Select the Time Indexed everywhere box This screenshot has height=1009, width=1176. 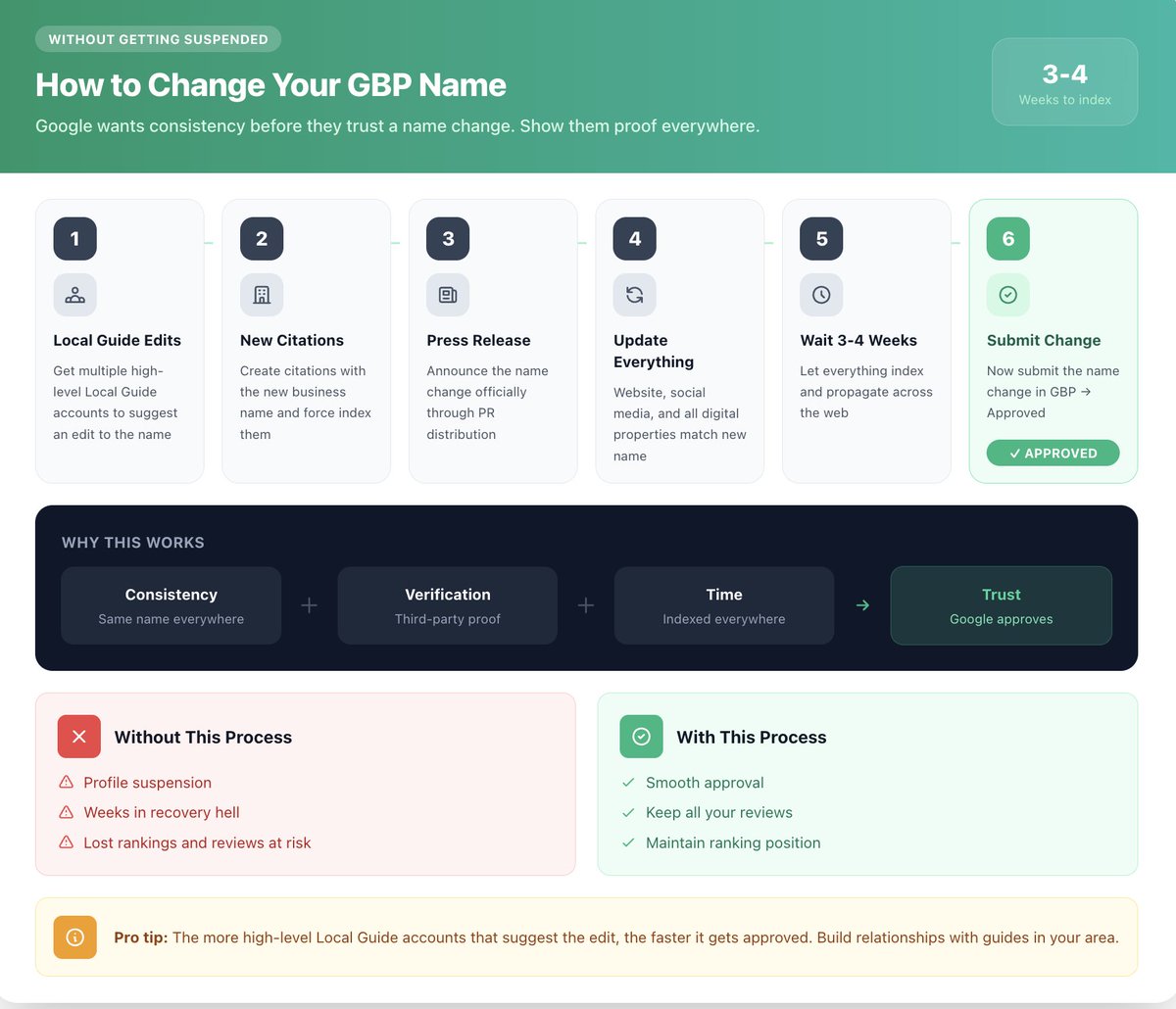tap(724, 605)
